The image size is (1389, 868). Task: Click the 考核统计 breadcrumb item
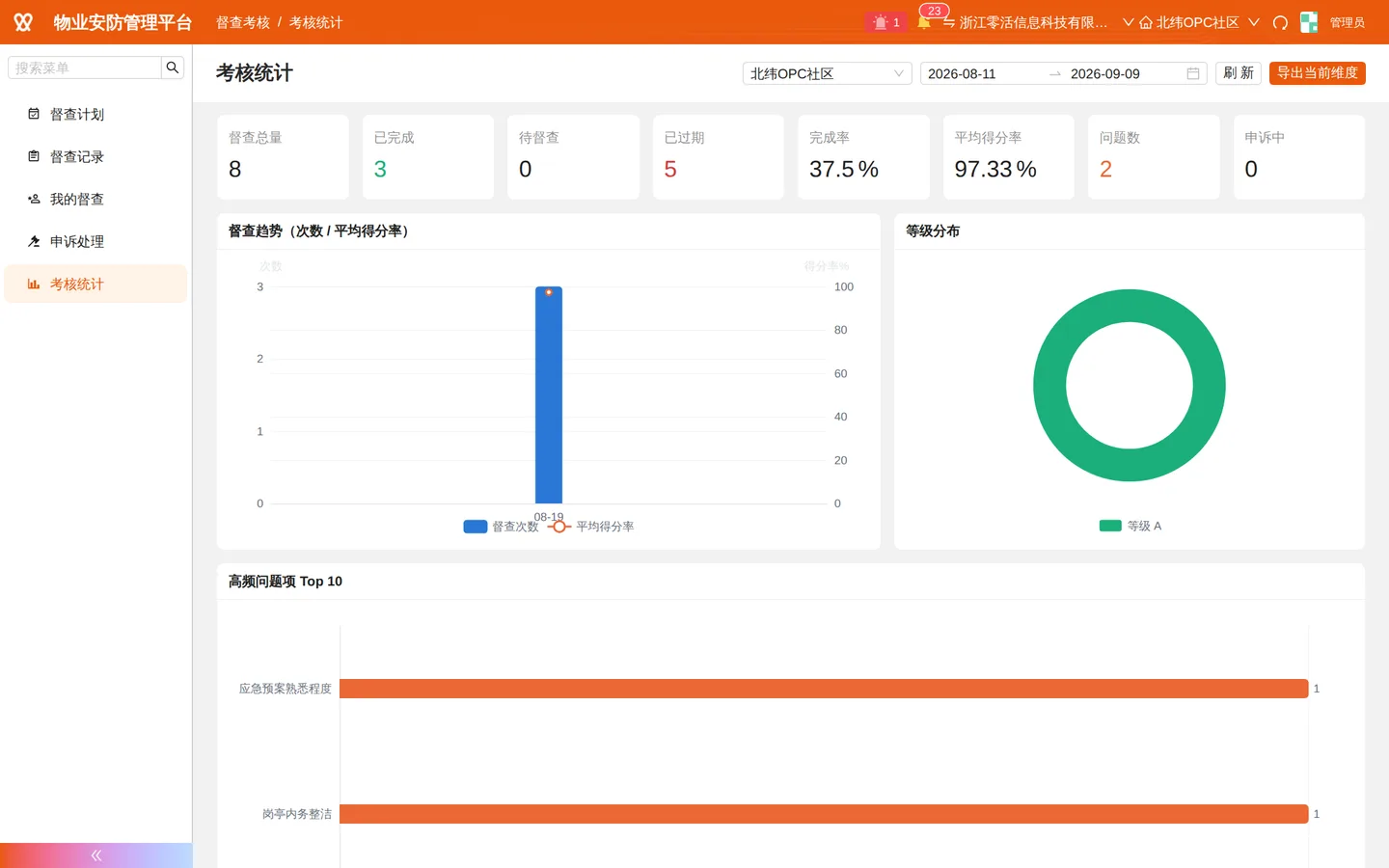coord(315,22)
